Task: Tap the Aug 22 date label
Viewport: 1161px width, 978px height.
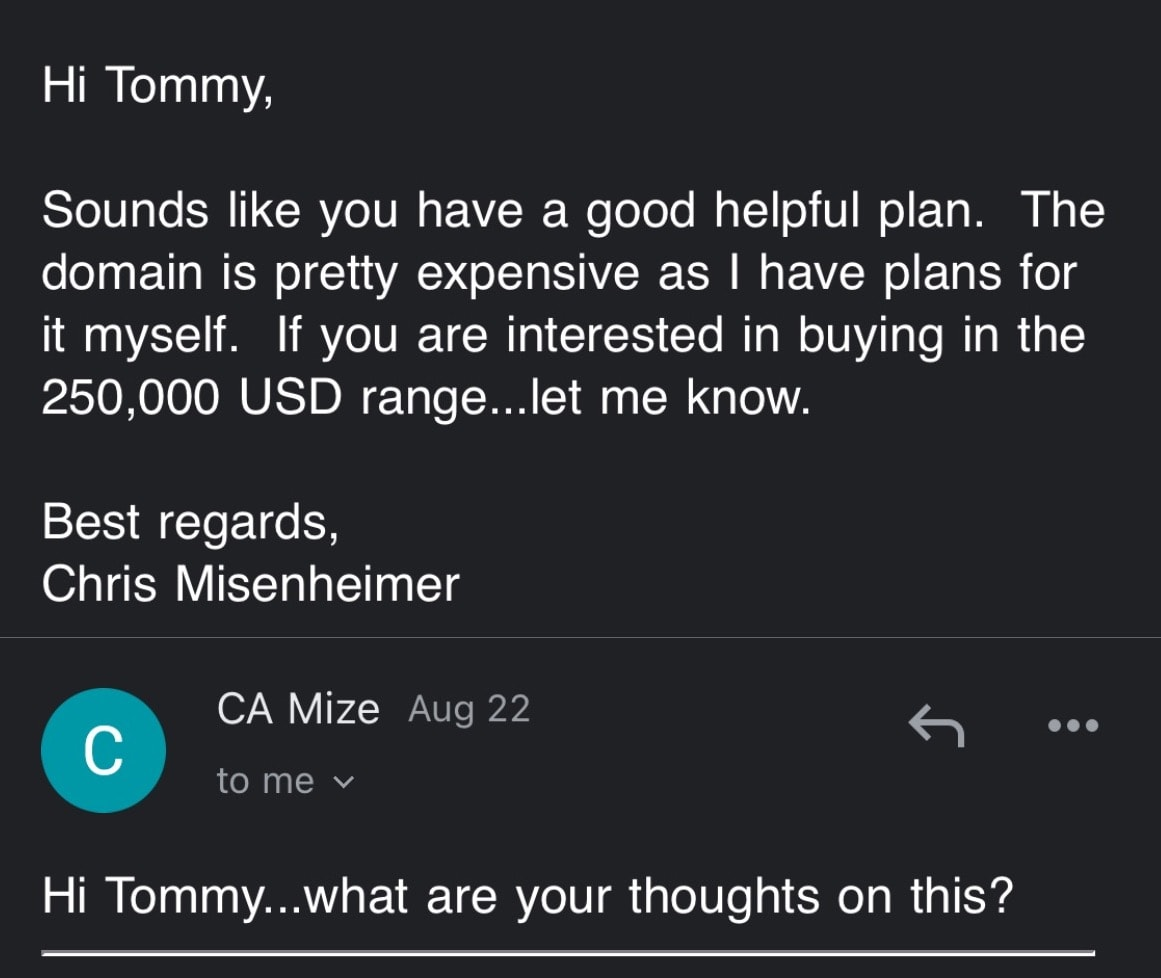Action: [469, 709]
